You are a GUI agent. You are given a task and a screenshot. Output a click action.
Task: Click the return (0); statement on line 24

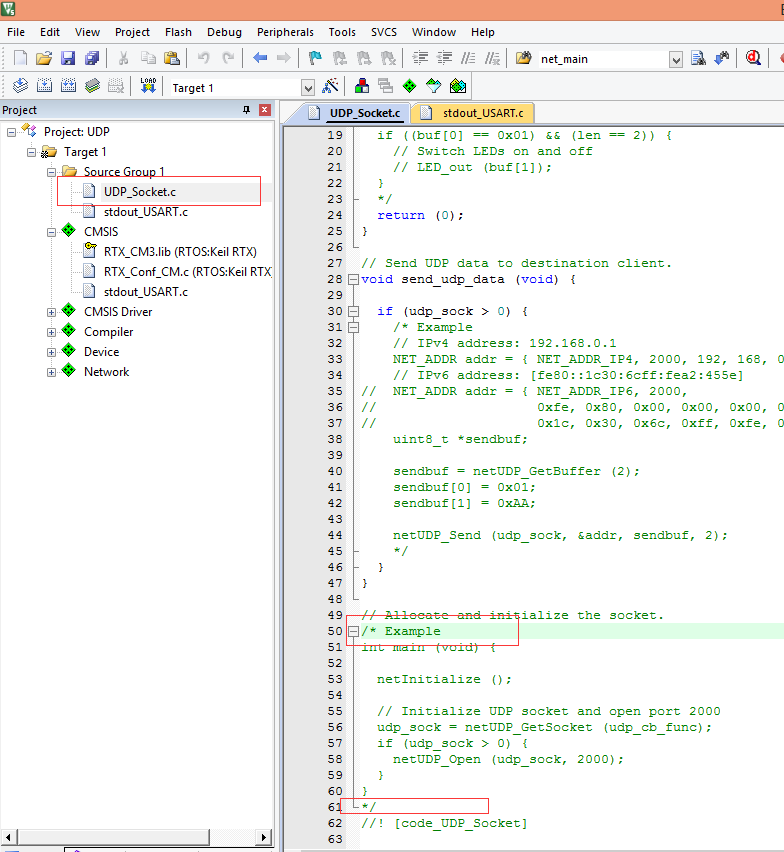420,215
